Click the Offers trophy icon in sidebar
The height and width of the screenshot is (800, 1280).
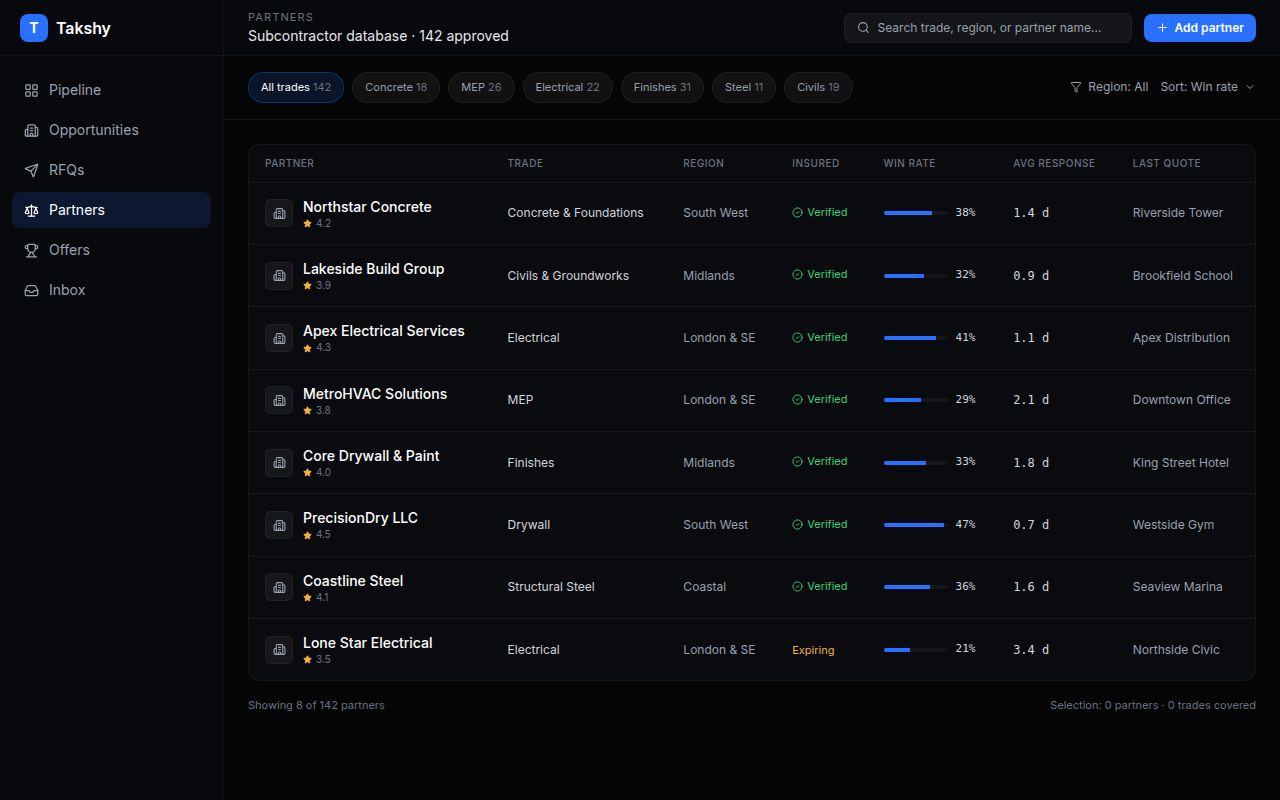click(31, 250)
